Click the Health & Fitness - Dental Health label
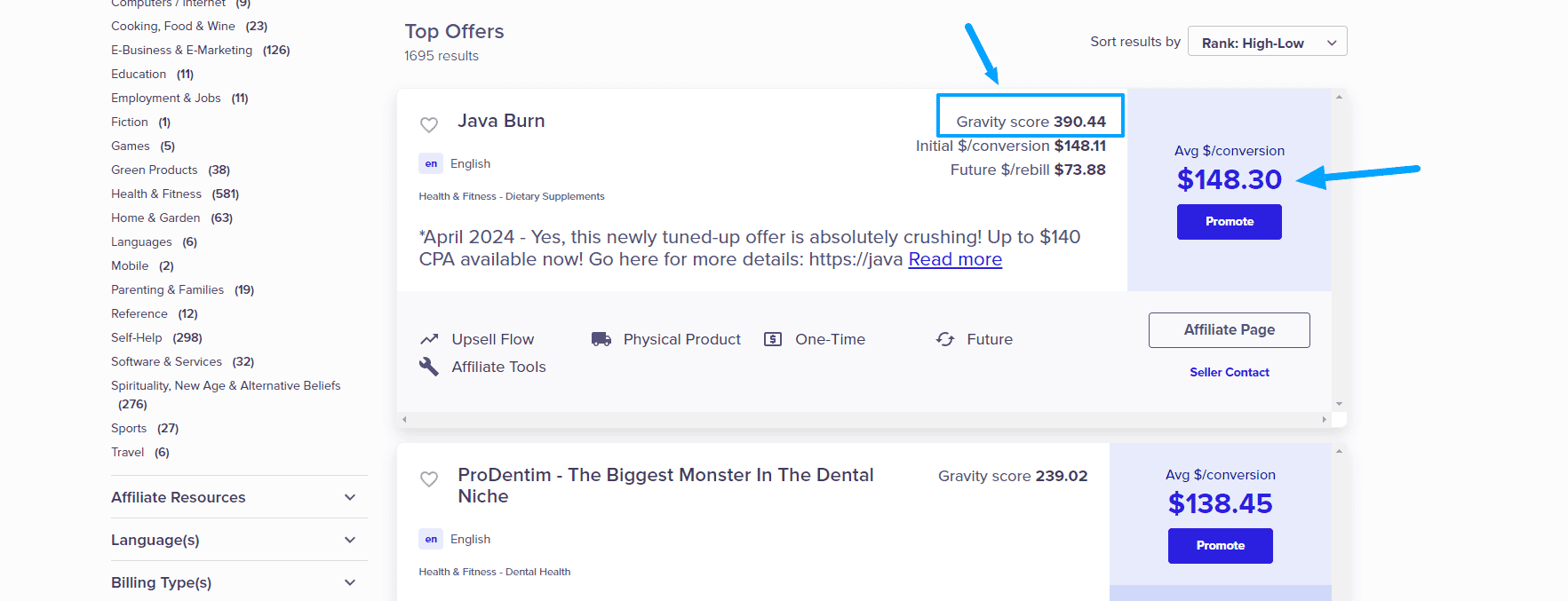Image resolution: width=1568 pixels, height=601 pixels. (x=495, y=572)
